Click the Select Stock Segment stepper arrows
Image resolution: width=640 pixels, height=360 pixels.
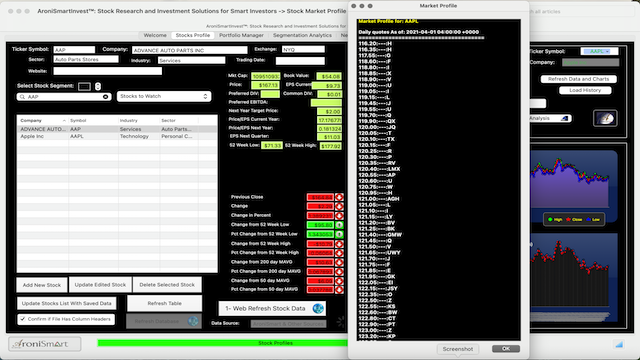pos(98,86)
